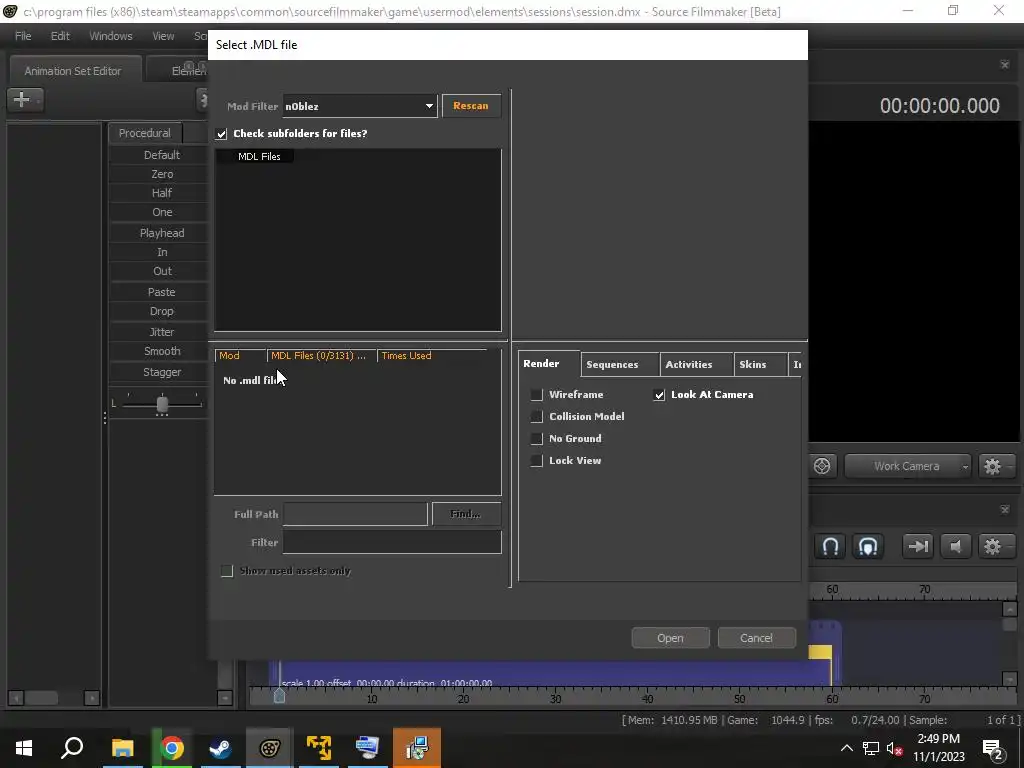Open the View menu

[x=163, y=36]
